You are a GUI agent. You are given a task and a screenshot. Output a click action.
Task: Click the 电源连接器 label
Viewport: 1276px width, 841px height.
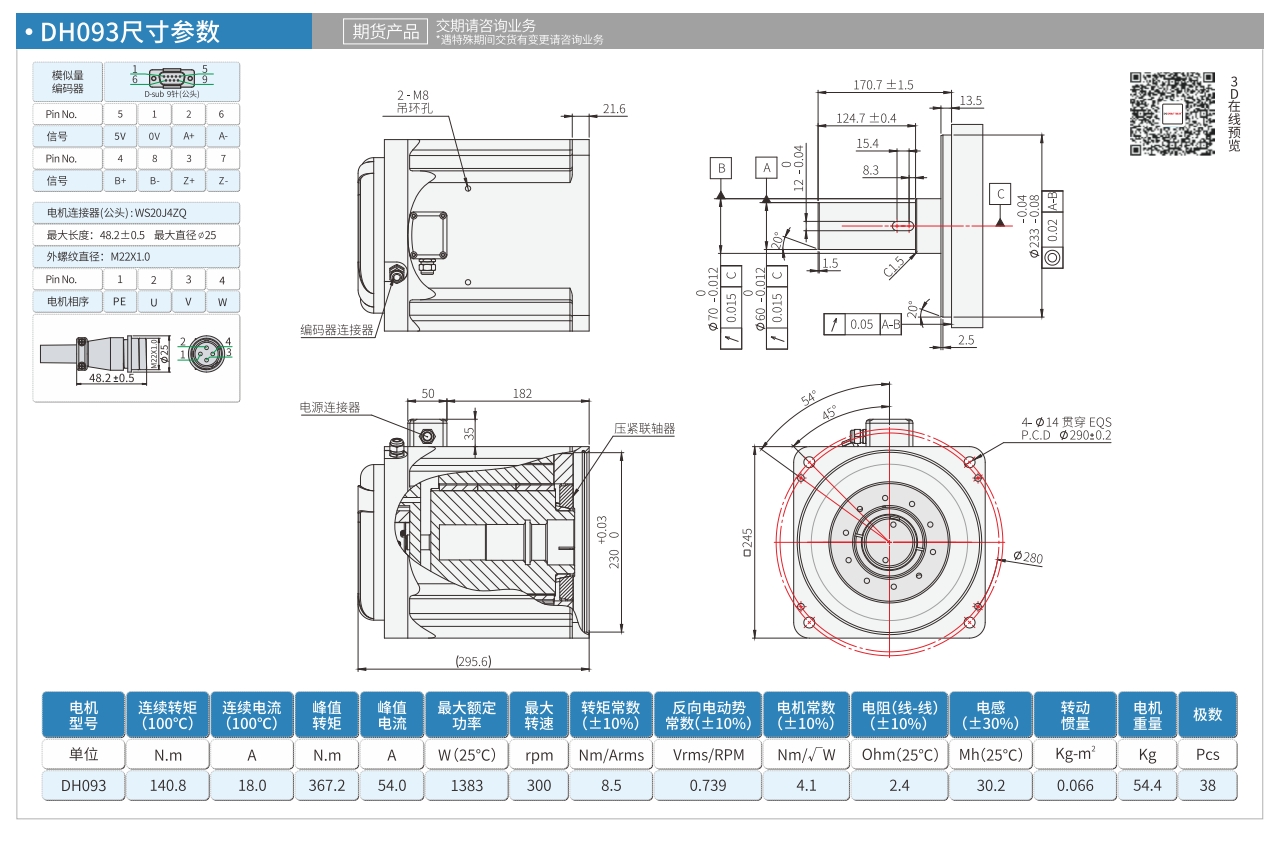330,408
